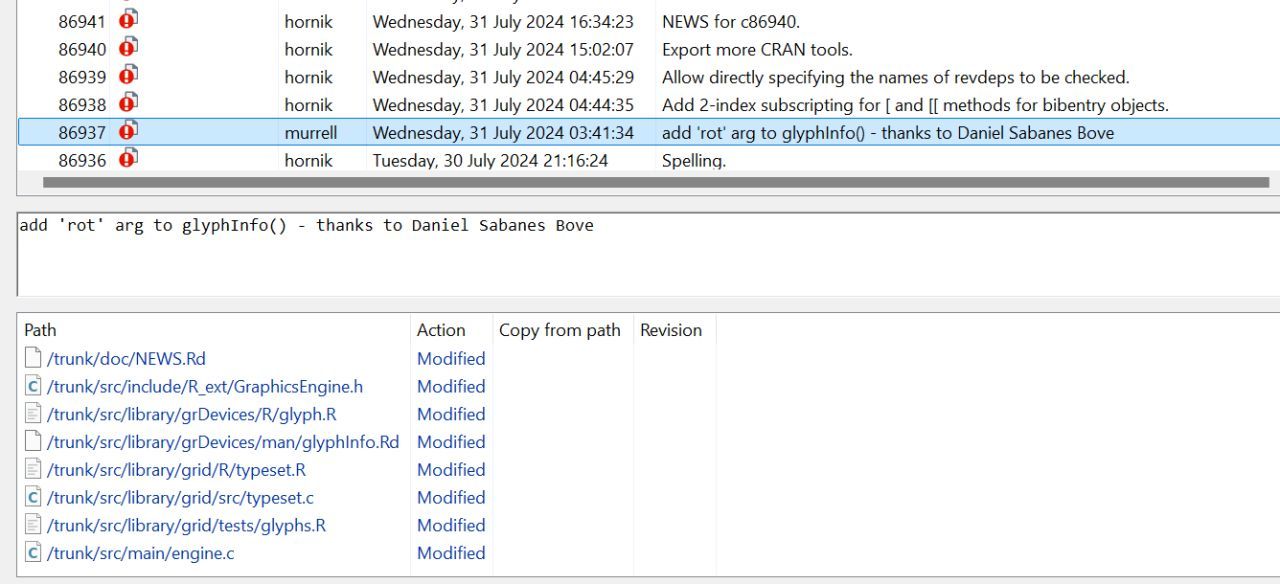Viewport: 1280px width, 584px height.
Task: Click the text file icon beside glyphs.R
Action: (x=33, y=525)
